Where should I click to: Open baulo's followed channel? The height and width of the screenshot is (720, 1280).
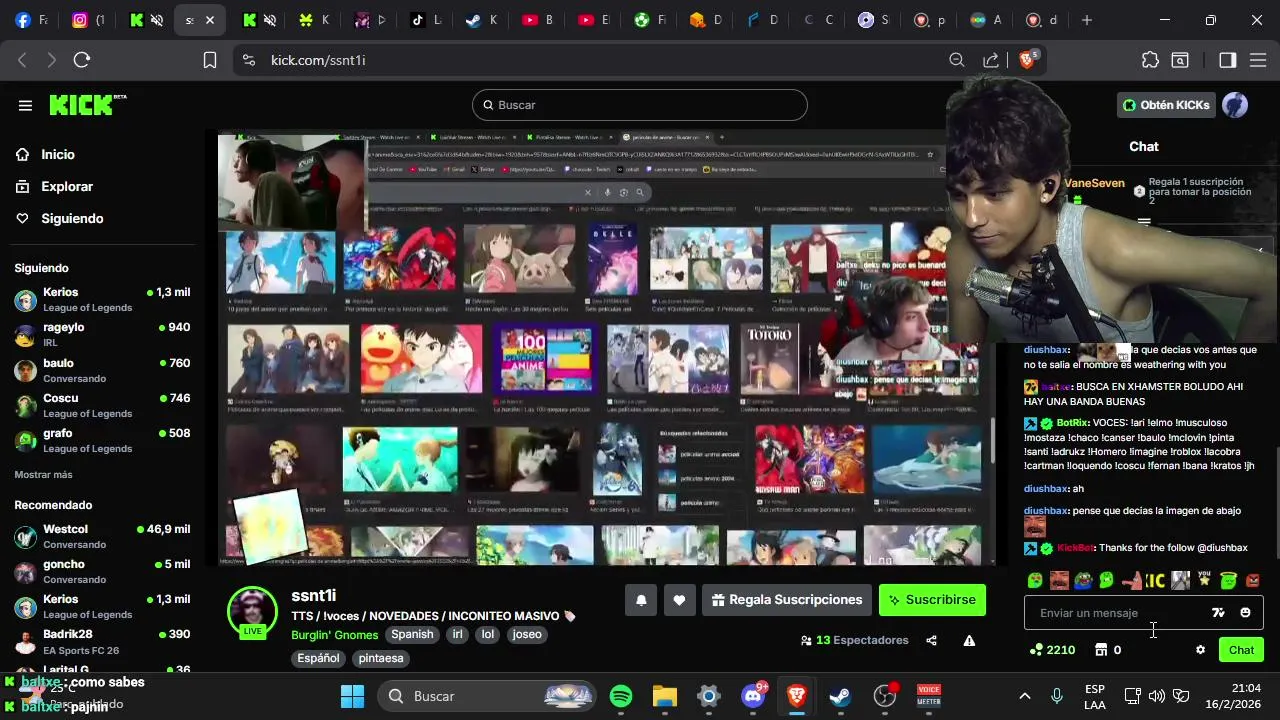102,370
